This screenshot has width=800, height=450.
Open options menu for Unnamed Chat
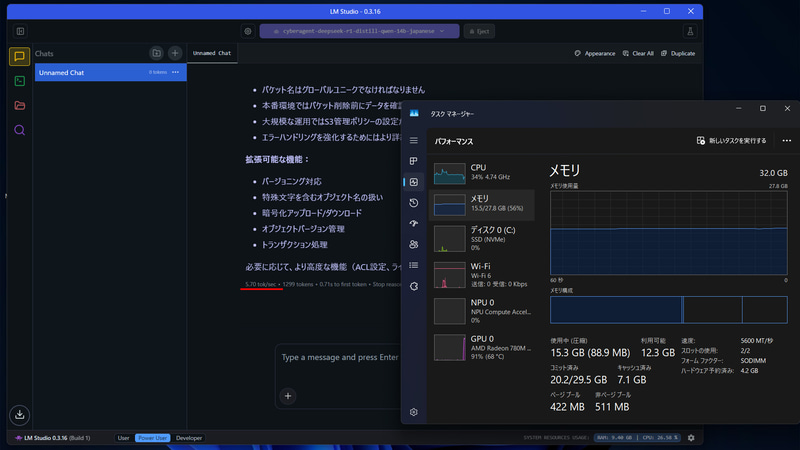click(x=176, y=72)
